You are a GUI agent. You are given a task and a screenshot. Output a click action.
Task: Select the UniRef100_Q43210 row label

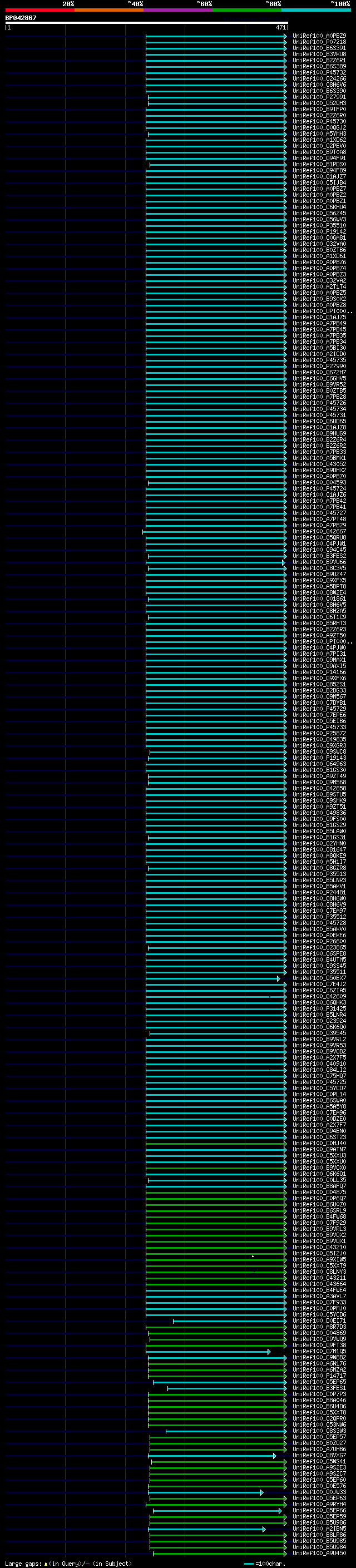(x=319, y=1247)
